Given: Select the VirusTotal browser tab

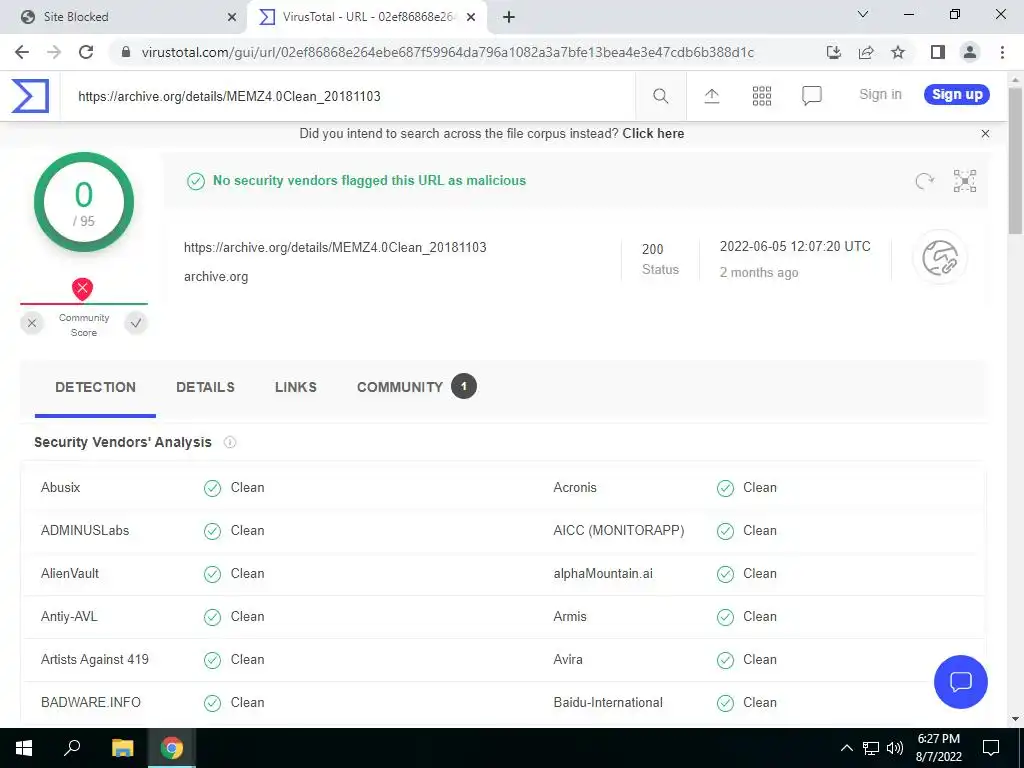Looking at the screenshot, I should pos(368,17).
